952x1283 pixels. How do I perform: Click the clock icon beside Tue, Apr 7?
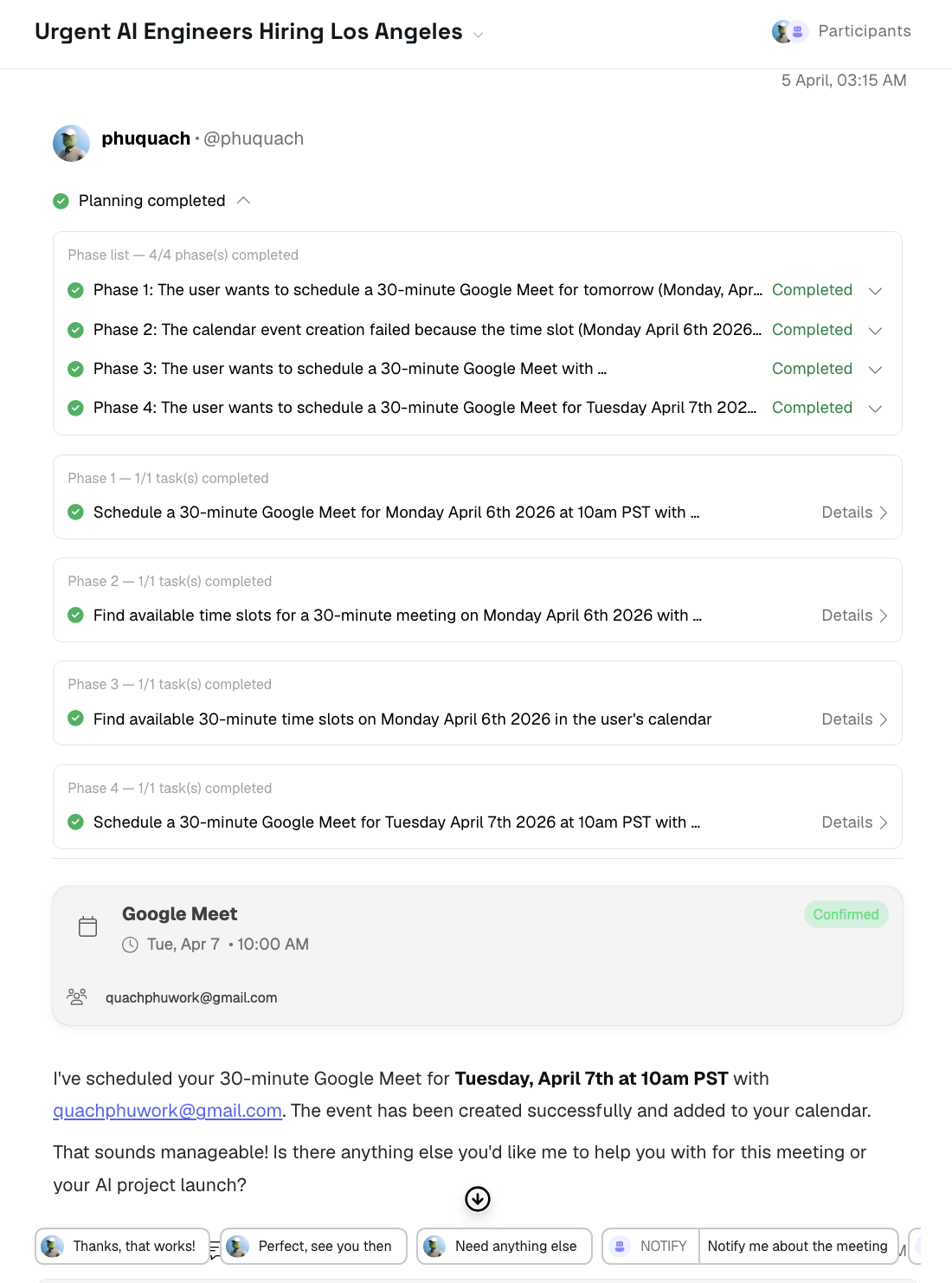pyautogui.click(x=130, y=945)
